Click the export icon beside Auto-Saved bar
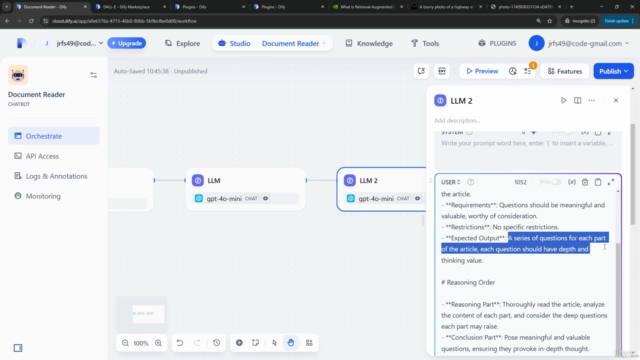The height and width of the screenshot is (360, 640). click(421, 71)
